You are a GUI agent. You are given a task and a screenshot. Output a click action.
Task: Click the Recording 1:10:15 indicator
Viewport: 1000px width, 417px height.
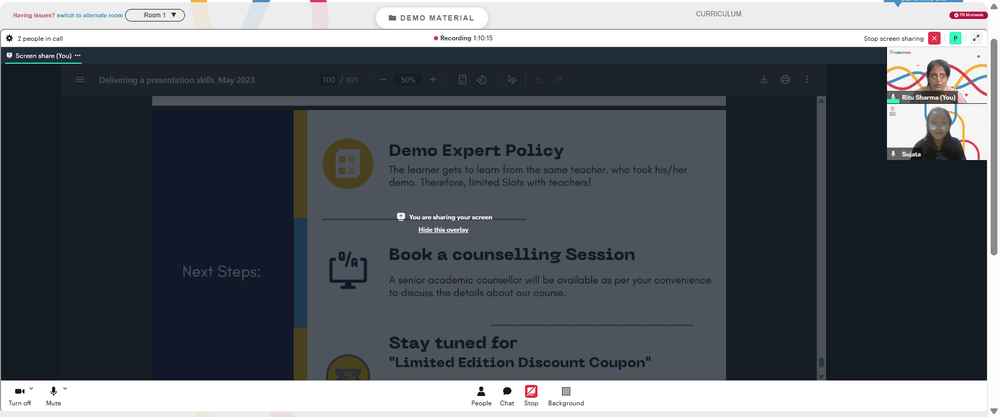[x=463, y=38]
